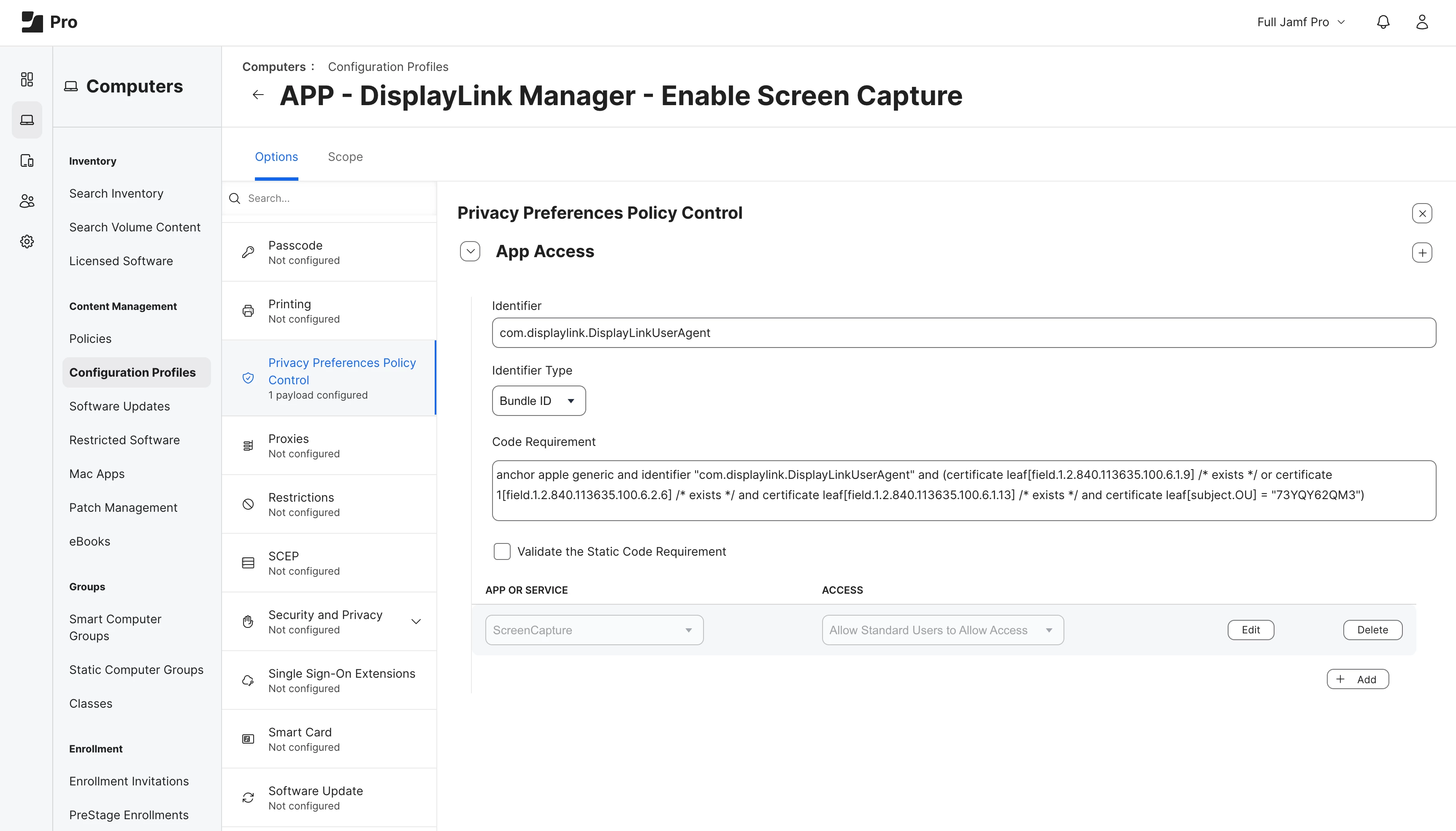This screenshot has height=831, width=1456.
Task: Click the SCEP icon
Action: [x=248, y=563]
